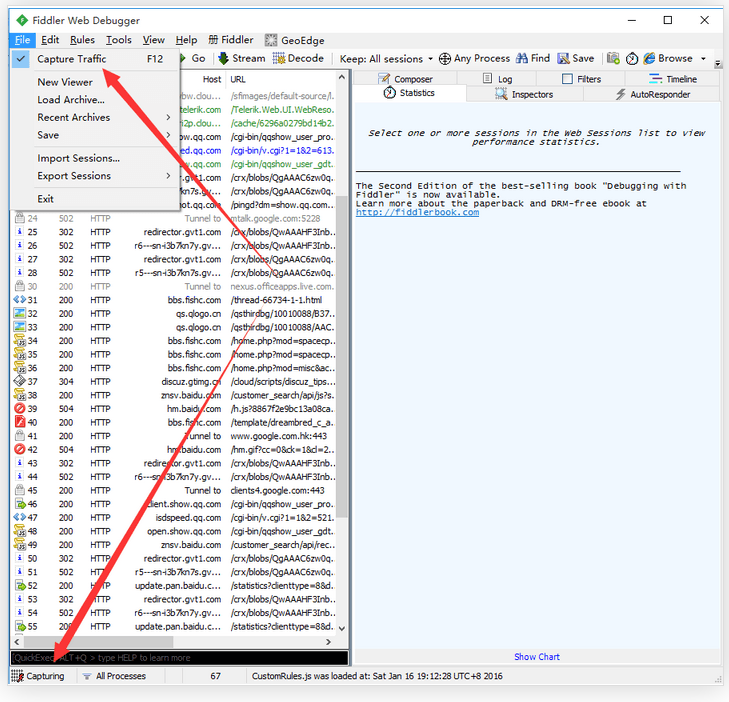This screenshot has width=729, height=702.
Task: Open the View menu
Action: [153, 40]
